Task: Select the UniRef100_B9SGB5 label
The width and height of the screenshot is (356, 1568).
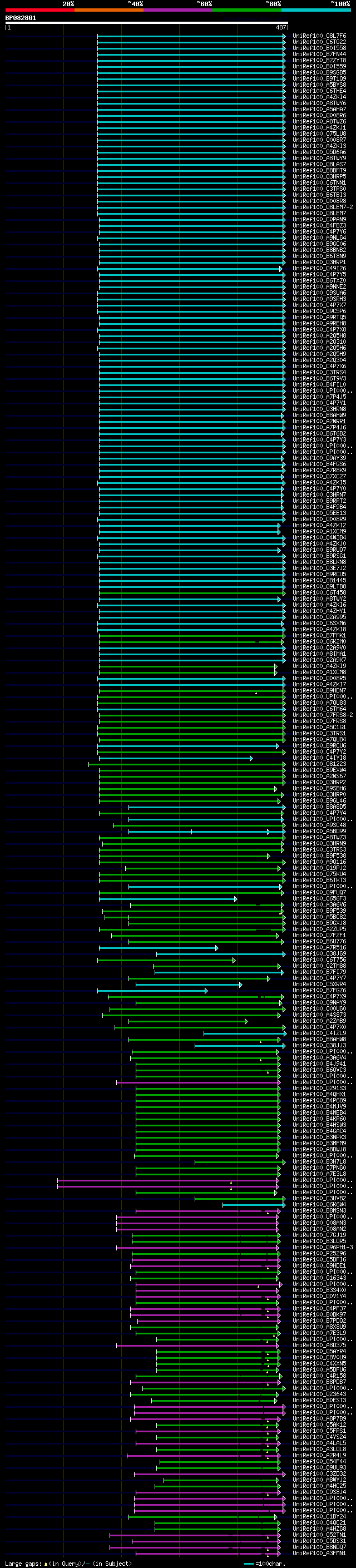Action: 319,73
